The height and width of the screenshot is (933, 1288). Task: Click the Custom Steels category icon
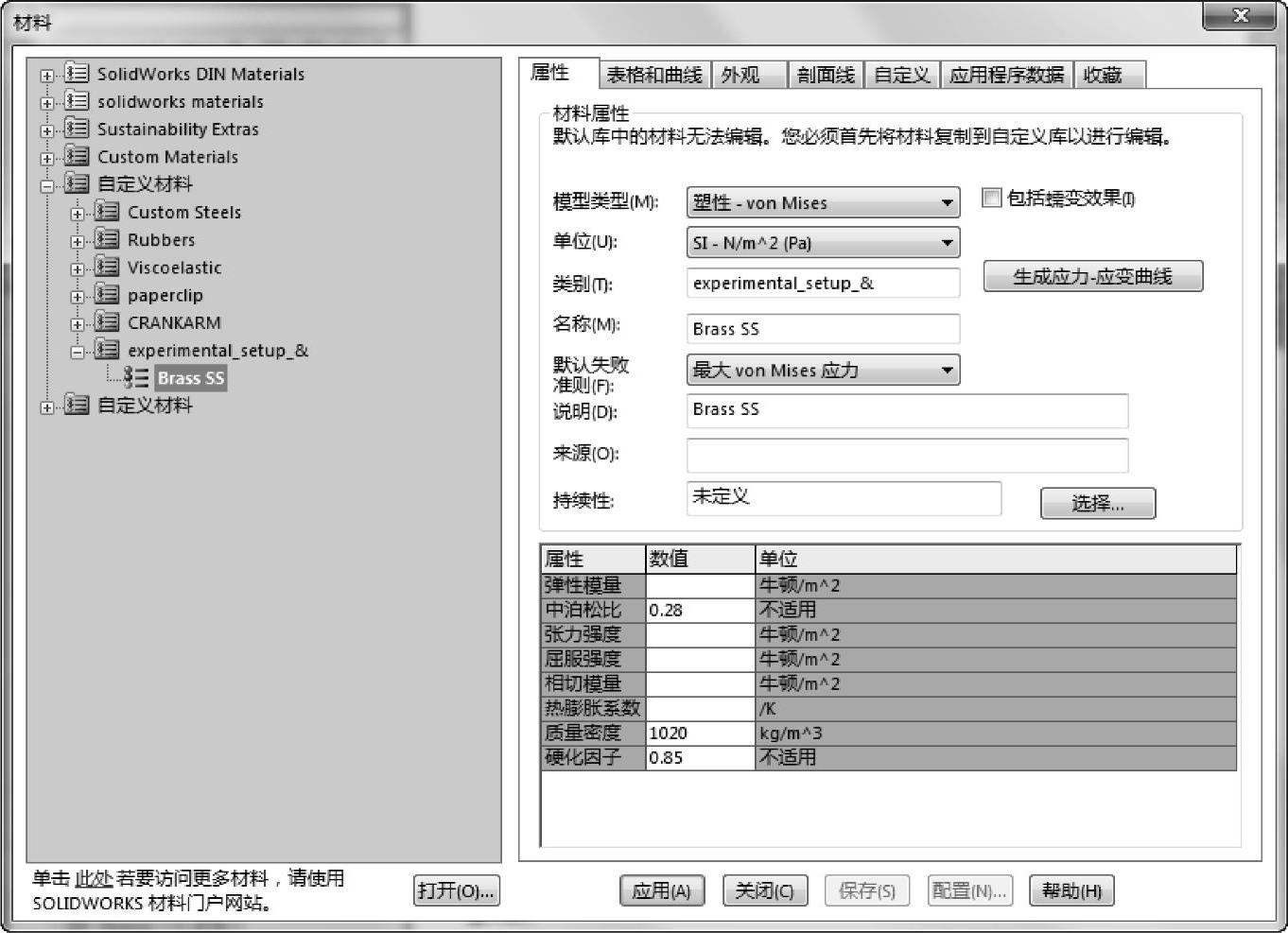[107, 212]
